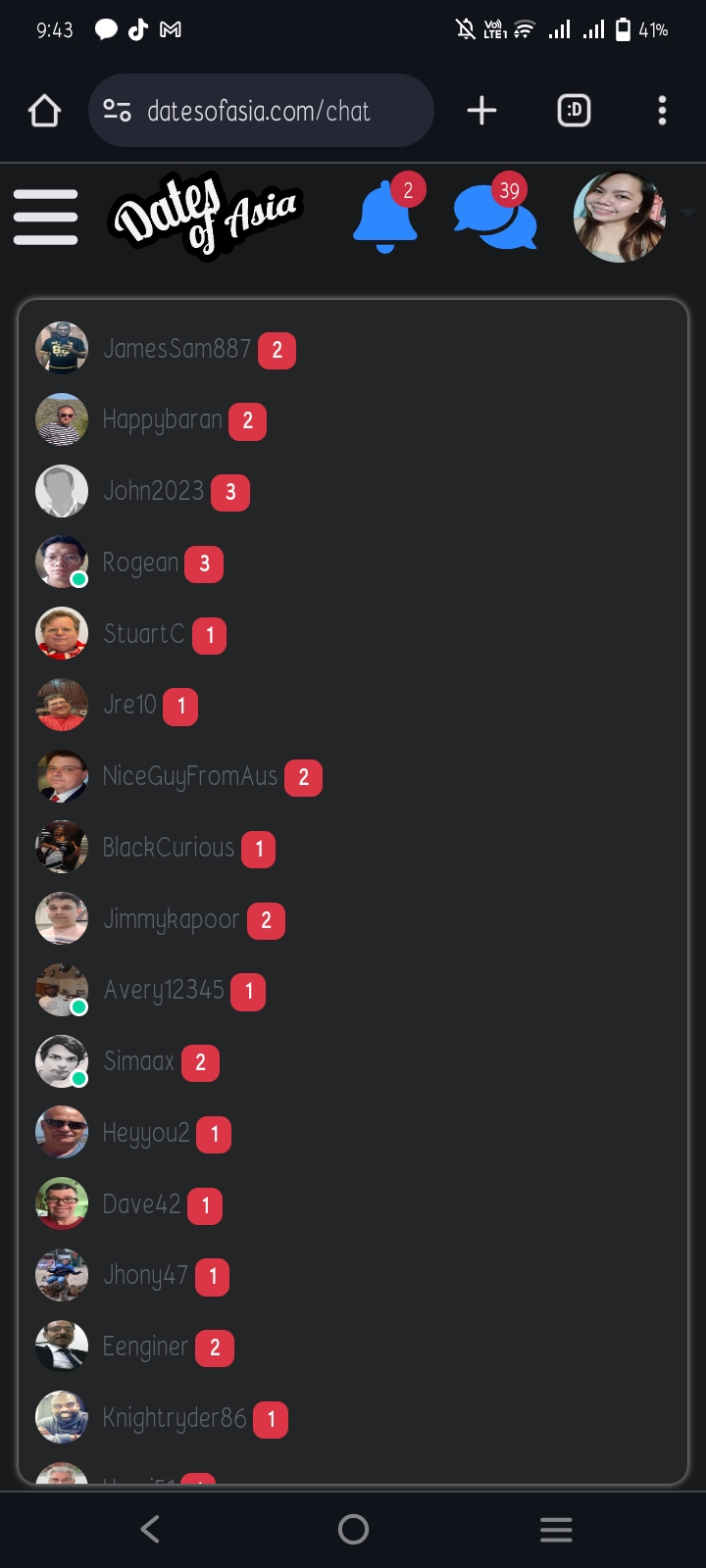The image size is (706, 1568).
Task: Tap the Android back navigation button
Action: [150, 1529]
